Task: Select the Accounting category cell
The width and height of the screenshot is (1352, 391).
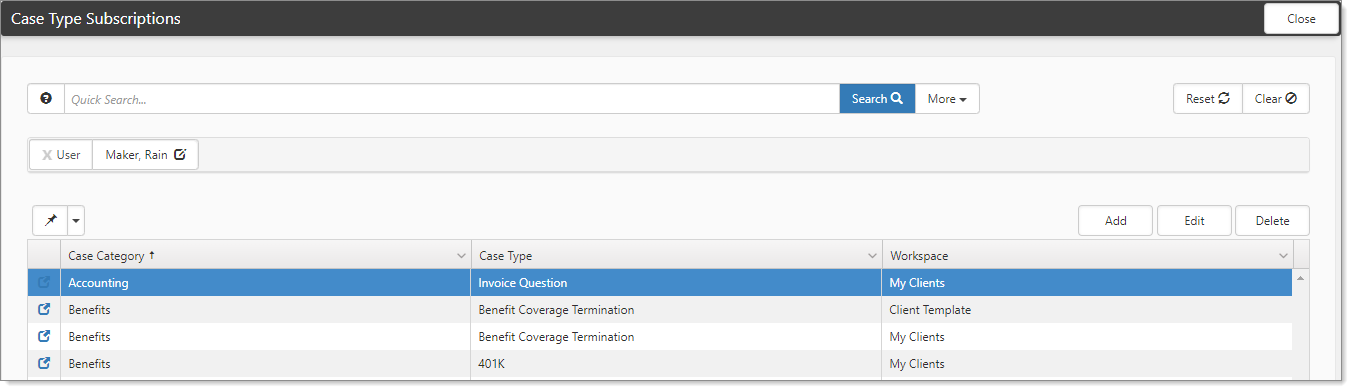Action: [x=266, y=283]
